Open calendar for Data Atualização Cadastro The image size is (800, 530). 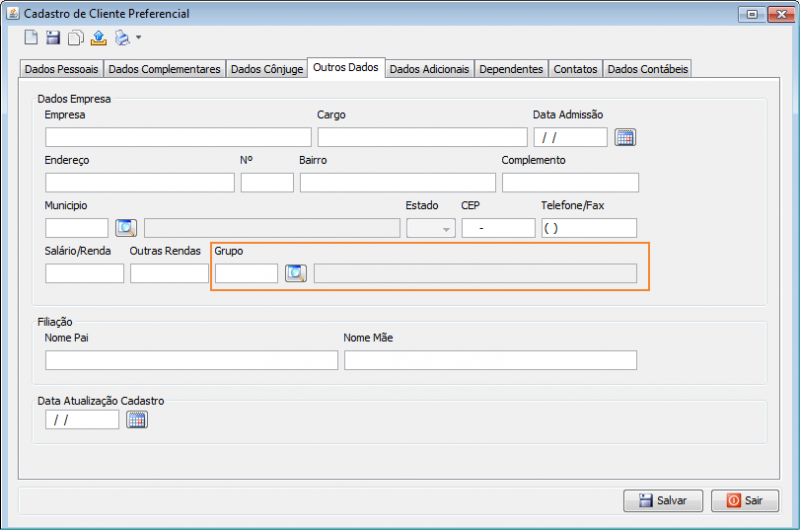click(137, 420)
